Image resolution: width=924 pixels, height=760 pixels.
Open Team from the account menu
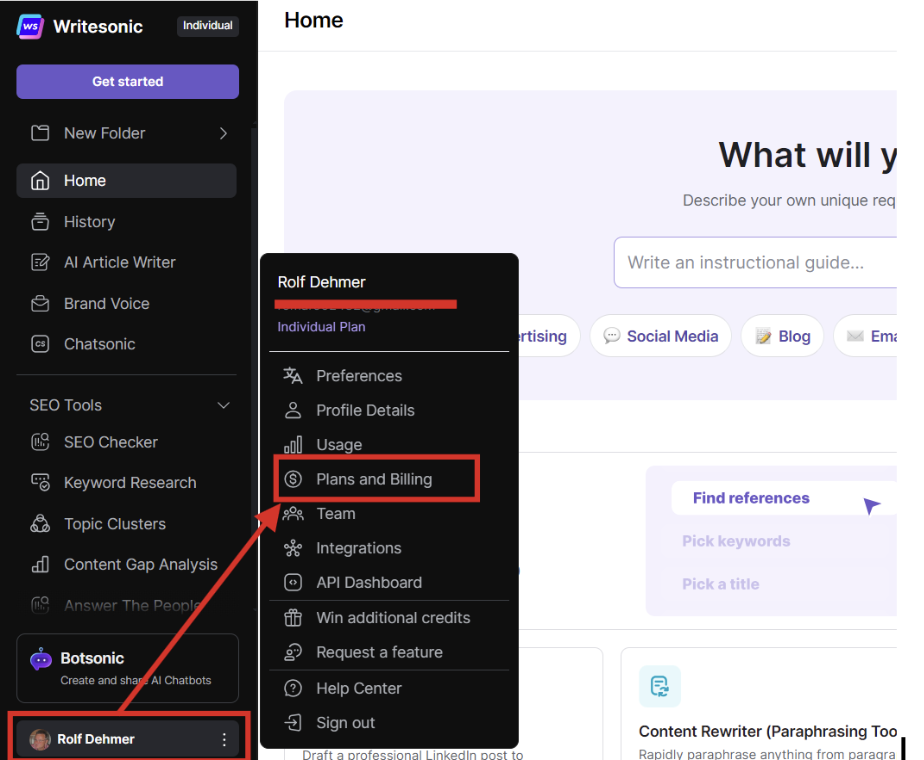389,514
